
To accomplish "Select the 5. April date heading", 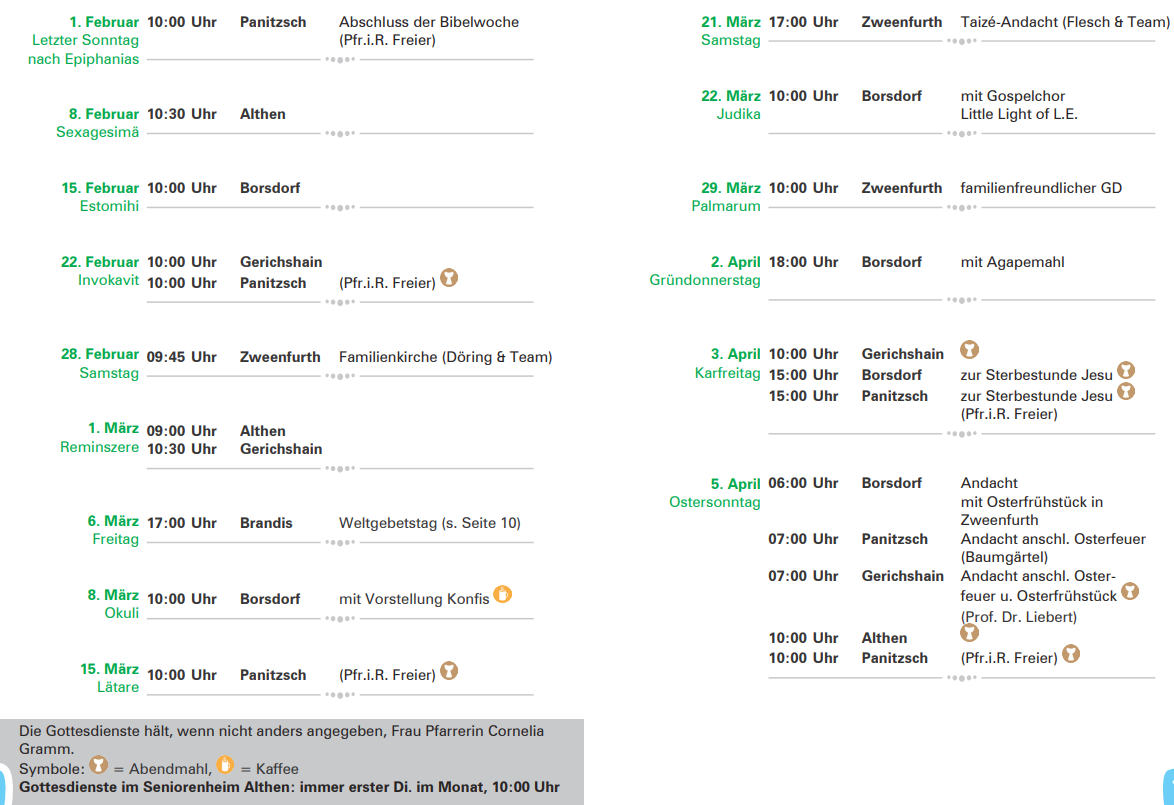I will coord(736,484).
